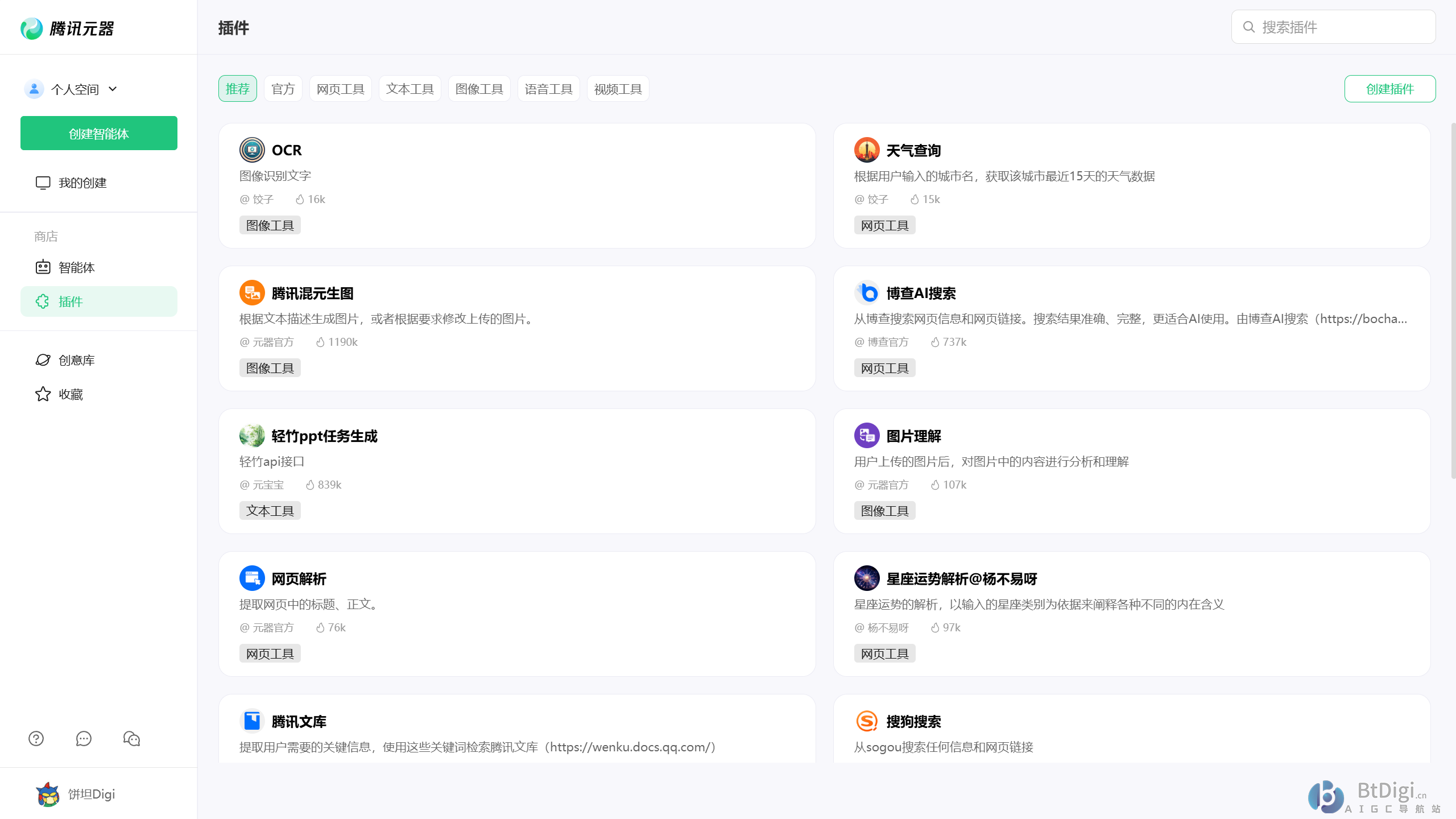Viewport: 1456px width, 819px height.
Task: Expand the 个人空间 dropdown arrow
Action: [x=113, y=89]
